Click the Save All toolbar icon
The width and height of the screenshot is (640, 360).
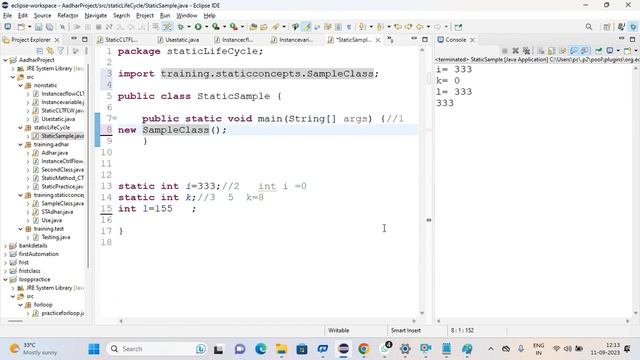point(49,27)
